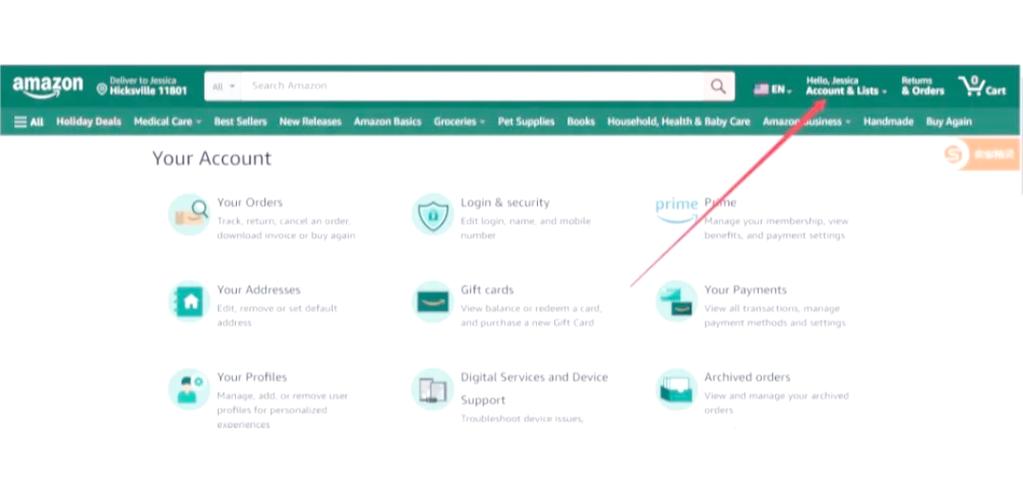Click the Your Orders package icon
The height and width of the screenshot is (500, 1023).
[189, 214]
